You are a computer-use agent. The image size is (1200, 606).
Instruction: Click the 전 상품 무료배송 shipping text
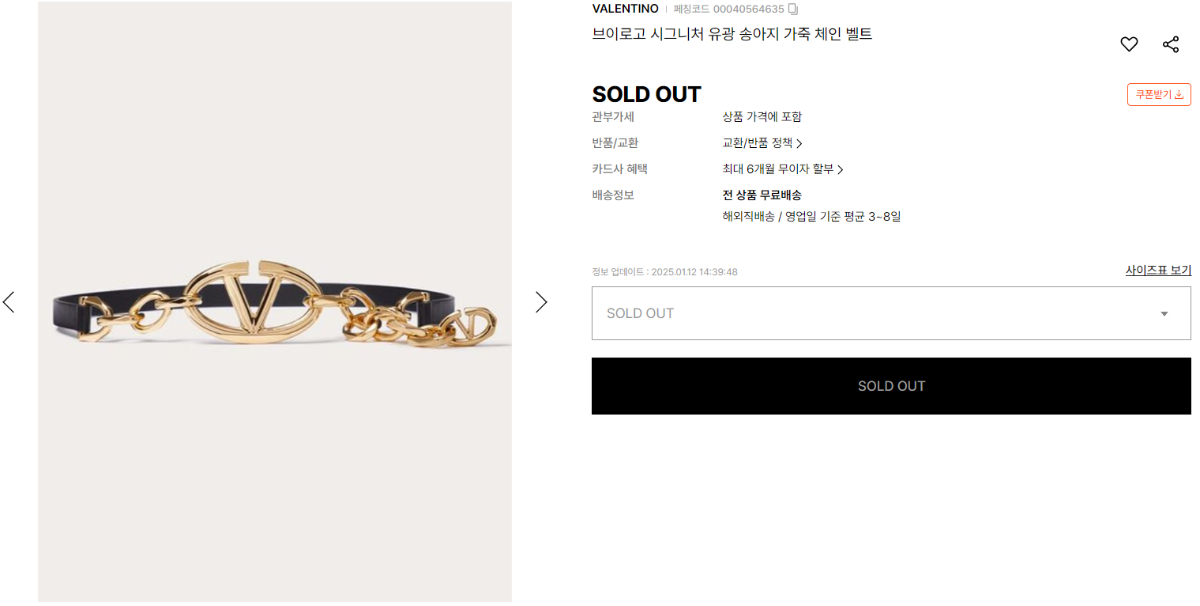point(762,195)
